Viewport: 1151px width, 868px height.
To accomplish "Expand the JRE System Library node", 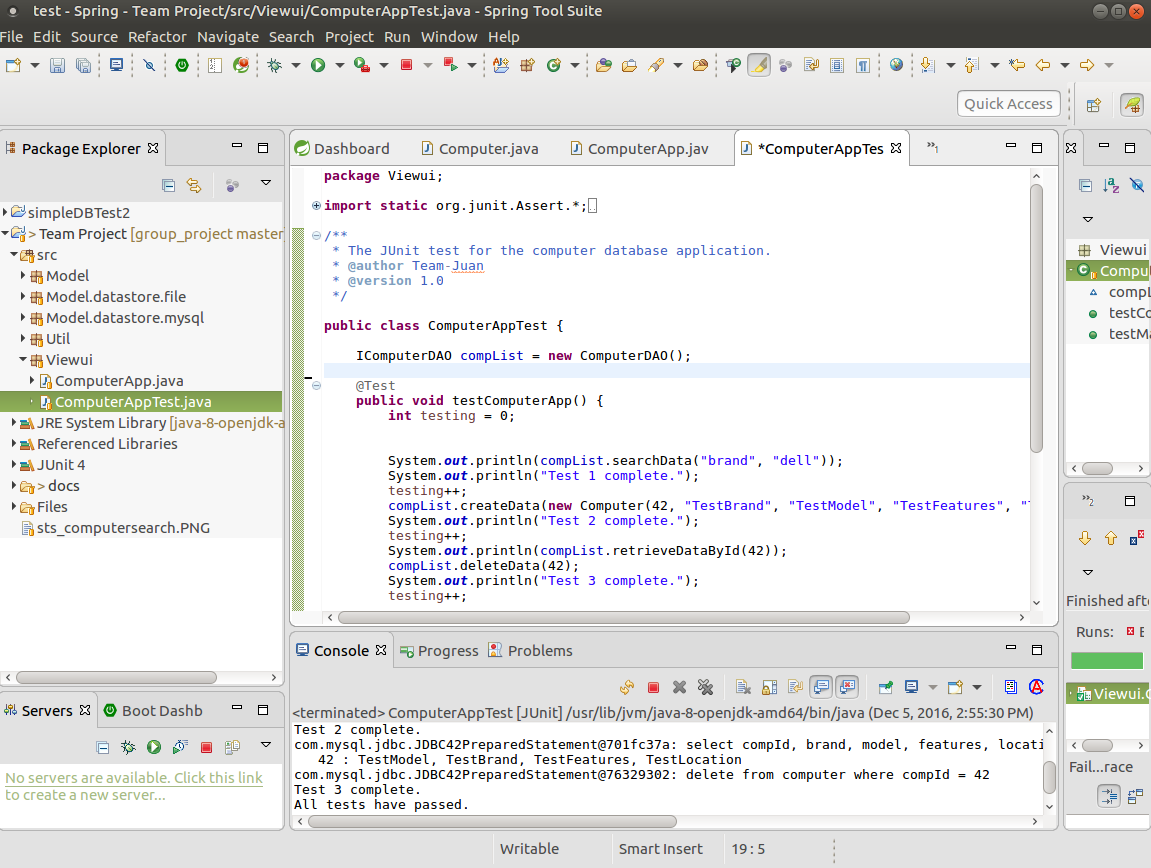I will pos(13,423).
